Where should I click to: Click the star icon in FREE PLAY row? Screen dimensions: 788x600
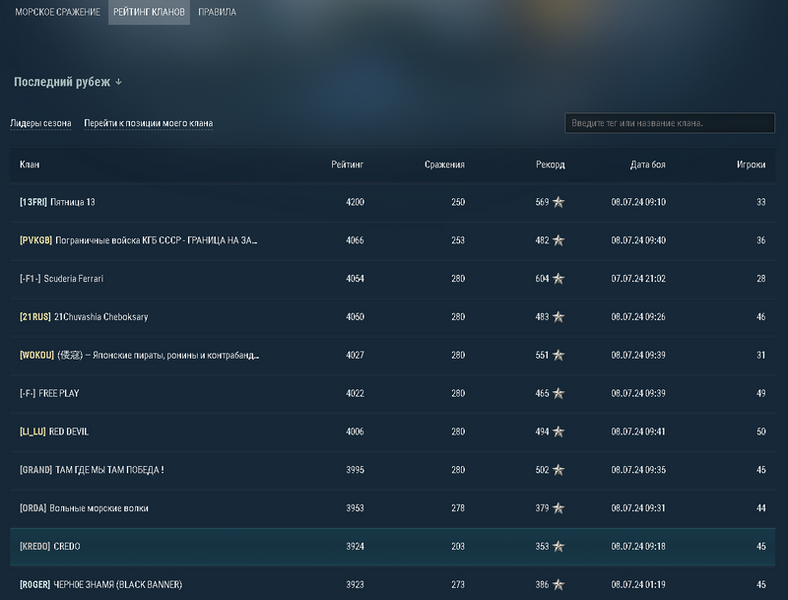click(x=558, y=394)
